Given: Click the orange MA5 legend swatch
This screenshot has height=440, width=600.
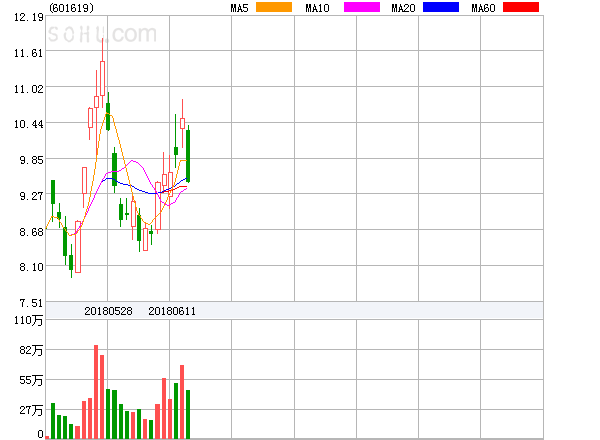Looking at the screenshot, I should tap(274, 7).
